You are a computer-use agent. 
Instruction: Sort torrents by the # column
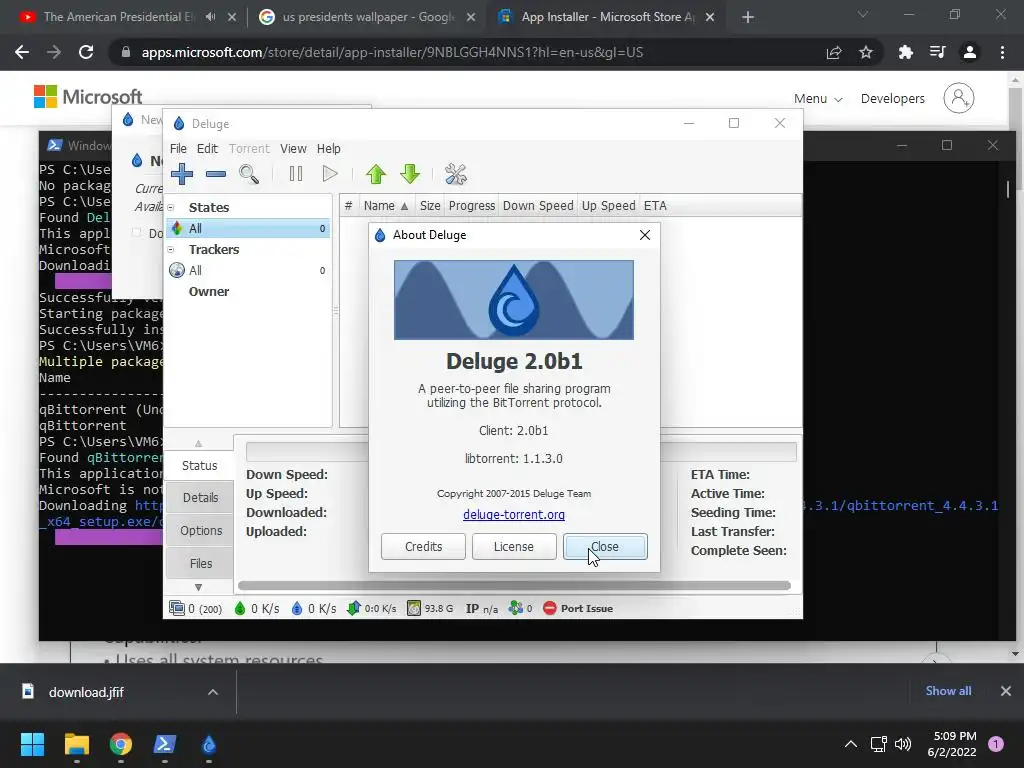[348, 206]
